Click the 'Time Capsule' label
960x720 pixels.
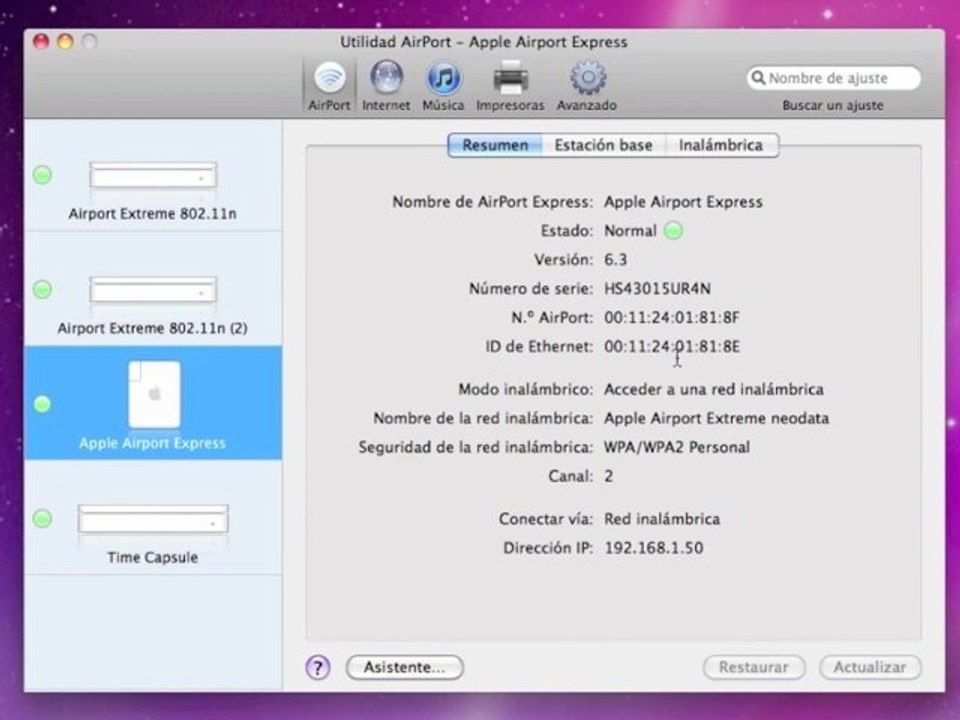[x=152, y=558]
